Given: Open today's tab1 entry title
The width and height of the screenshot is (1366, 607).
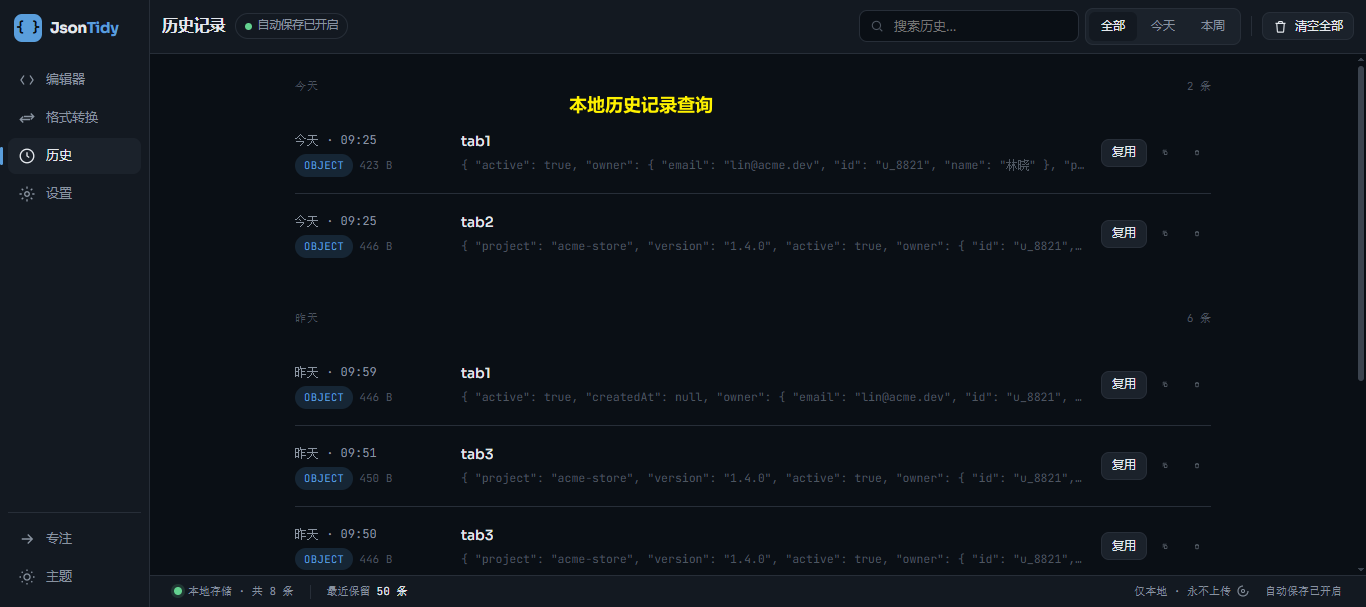Looking at the screenshot, I should click(x=476, y=141).
